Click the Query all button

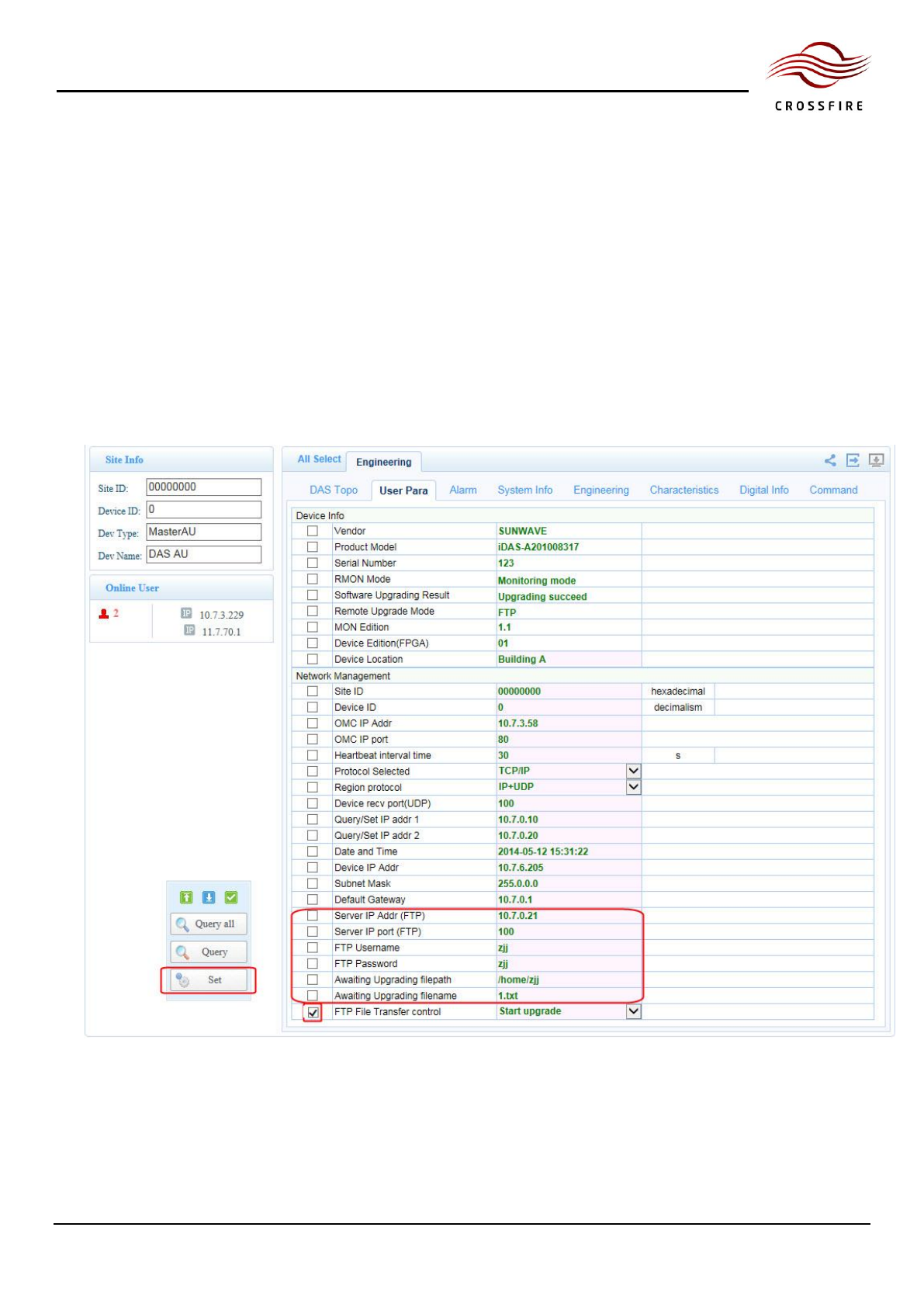click(209, 924)
